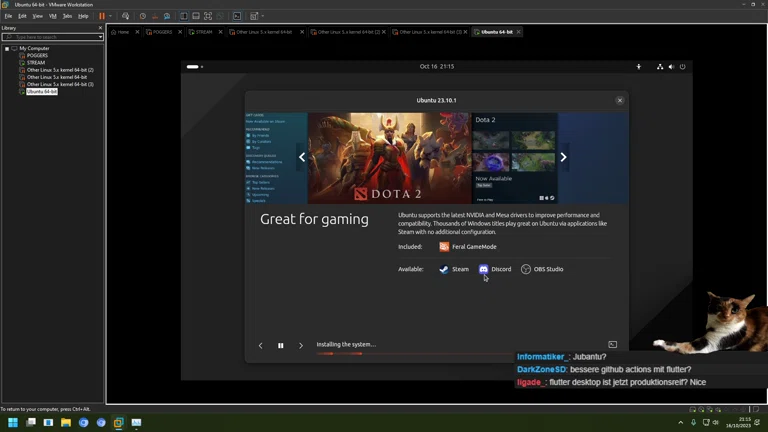The height and width of the screenshot is (432, 768).
Task: Click the volume icon in Ubuntu top bar
Action: pyautogui.click(x=671, y=67)
